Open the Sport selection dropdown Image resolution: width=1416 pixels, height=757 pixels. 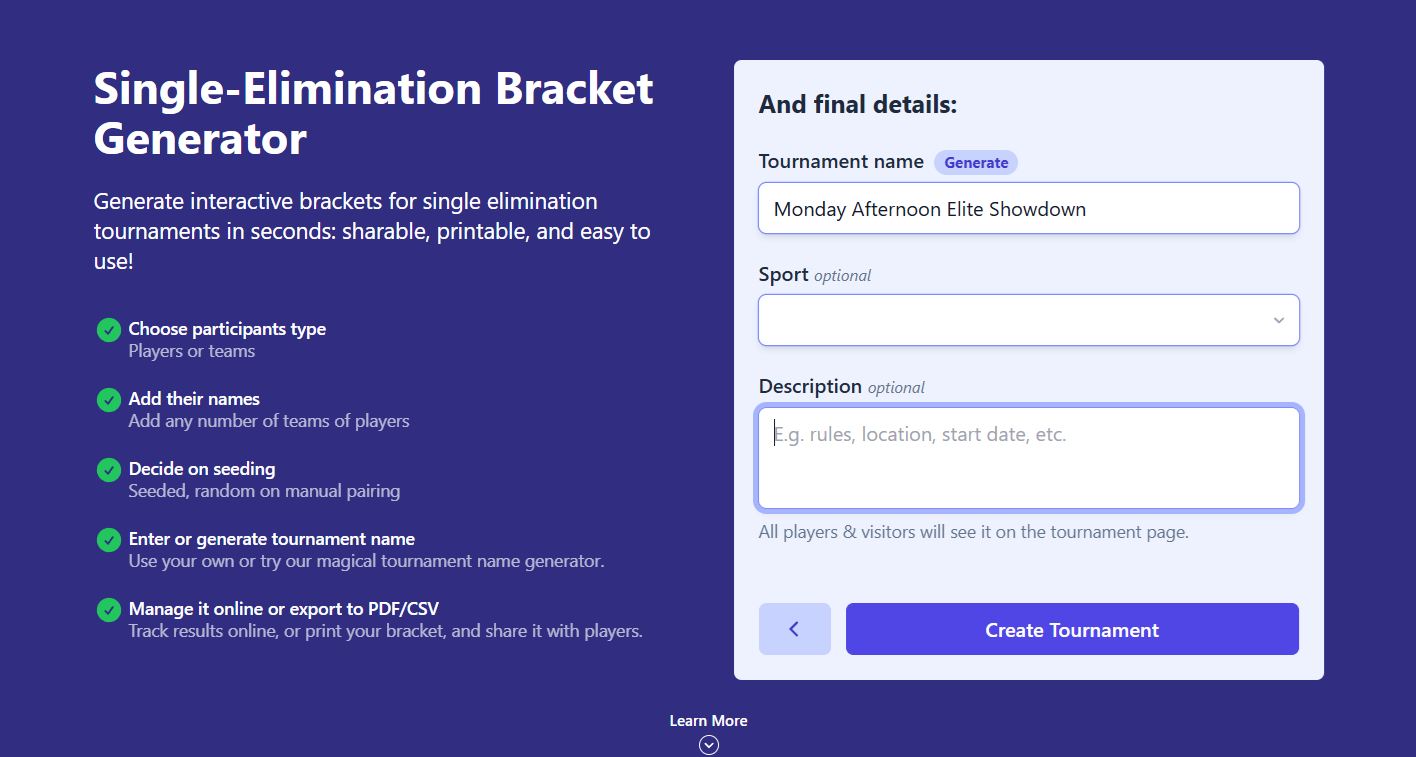[x=1028, y=320]
